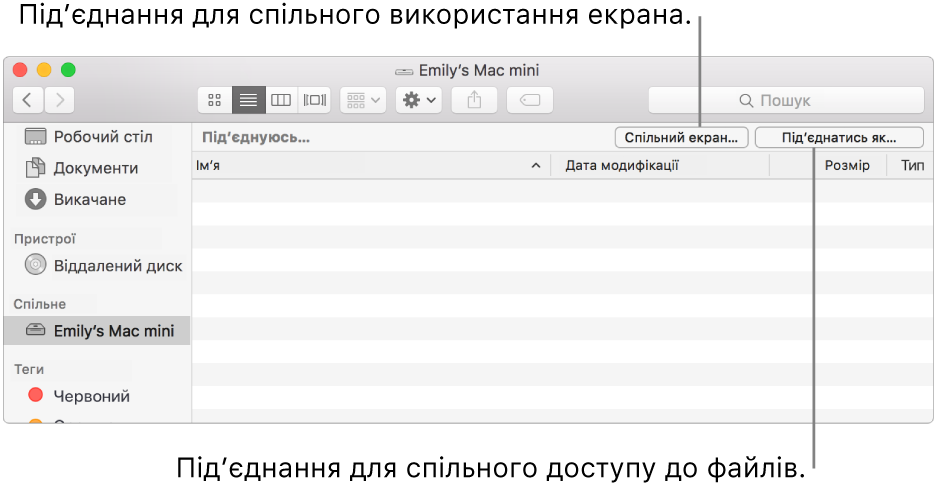Viewport: 936px width, 492px height.
Task: Switch to column view
Action: (281, 100)
